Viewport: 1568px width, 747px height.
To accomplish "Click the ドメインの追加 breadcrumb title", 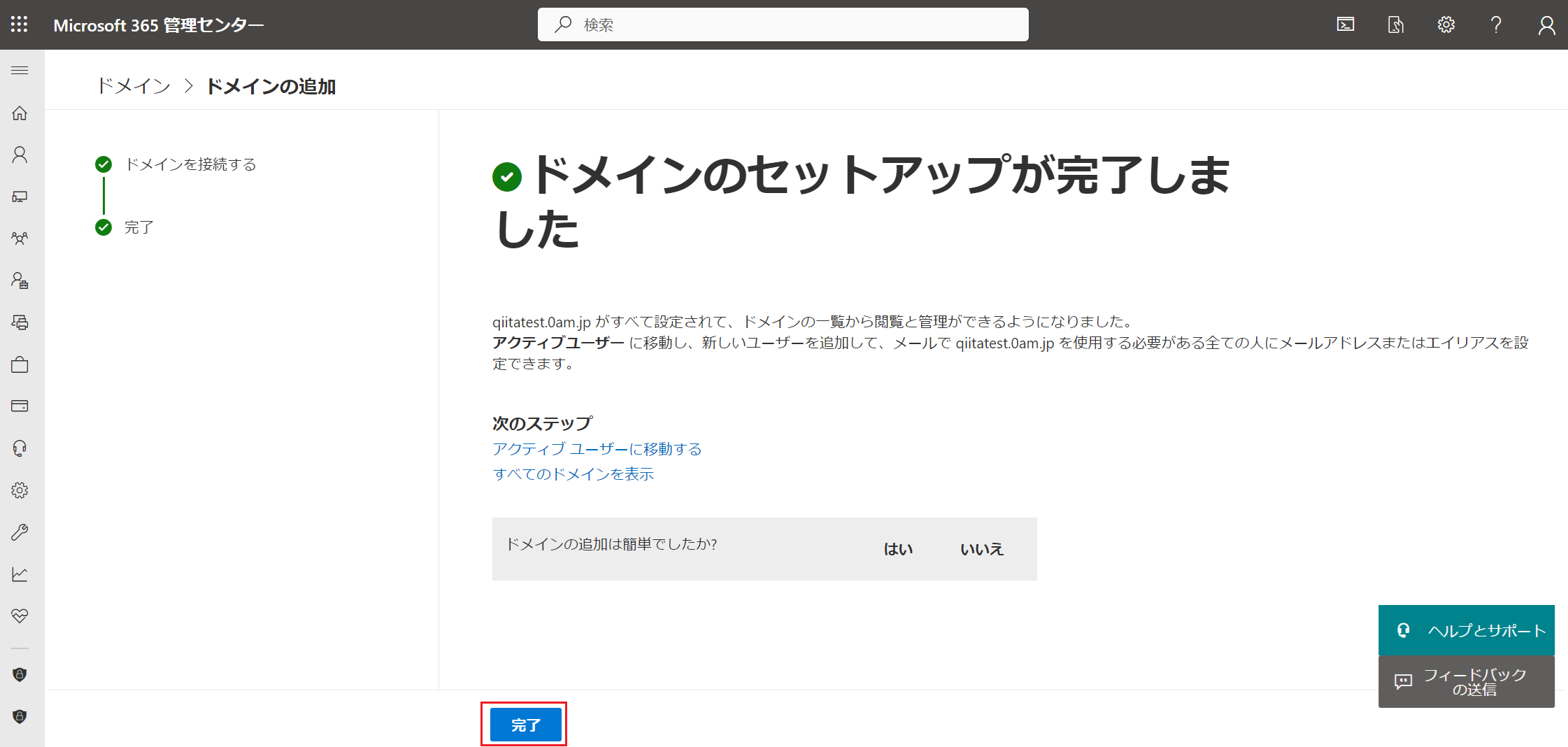I will click(x=271, y=86).
